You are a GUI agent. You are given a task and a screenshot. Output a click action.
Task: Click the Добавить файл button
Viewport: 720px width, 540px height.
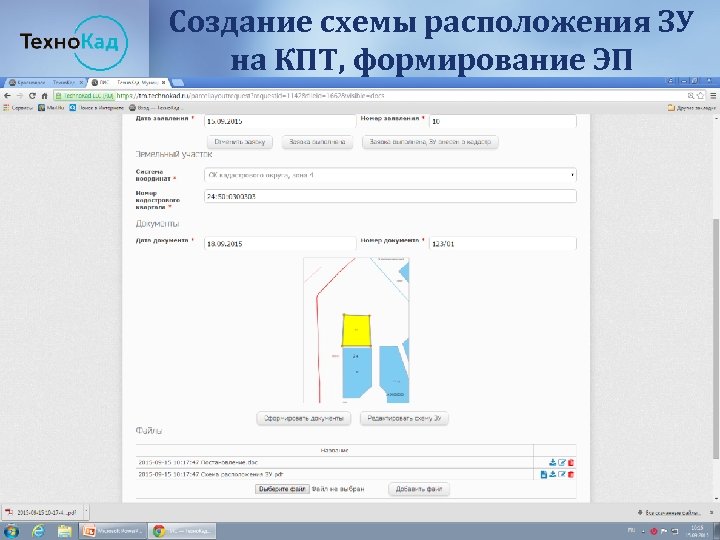(419, 489)
